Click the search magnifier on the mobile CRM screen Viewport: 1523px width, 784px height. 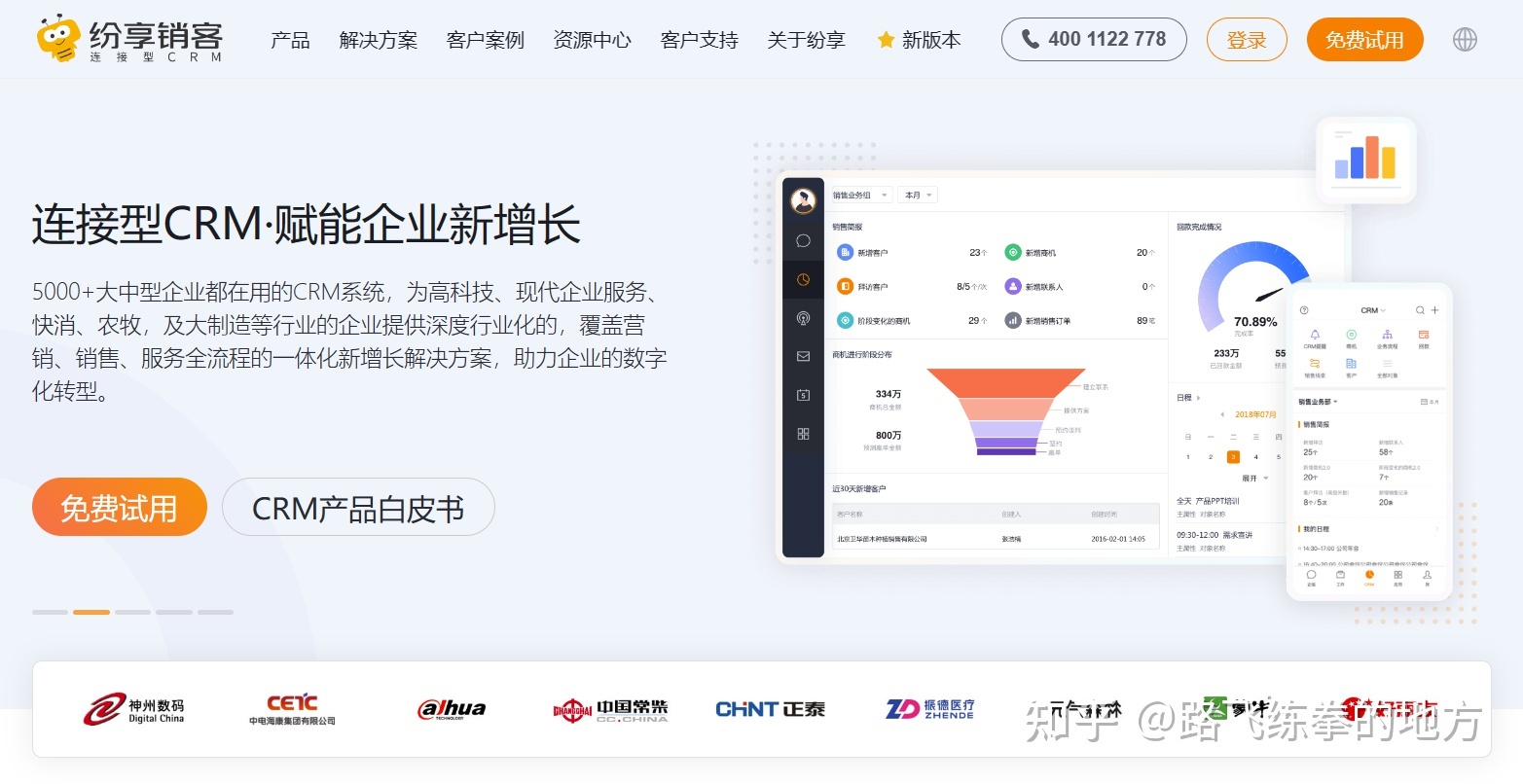tap(1420, 310)
